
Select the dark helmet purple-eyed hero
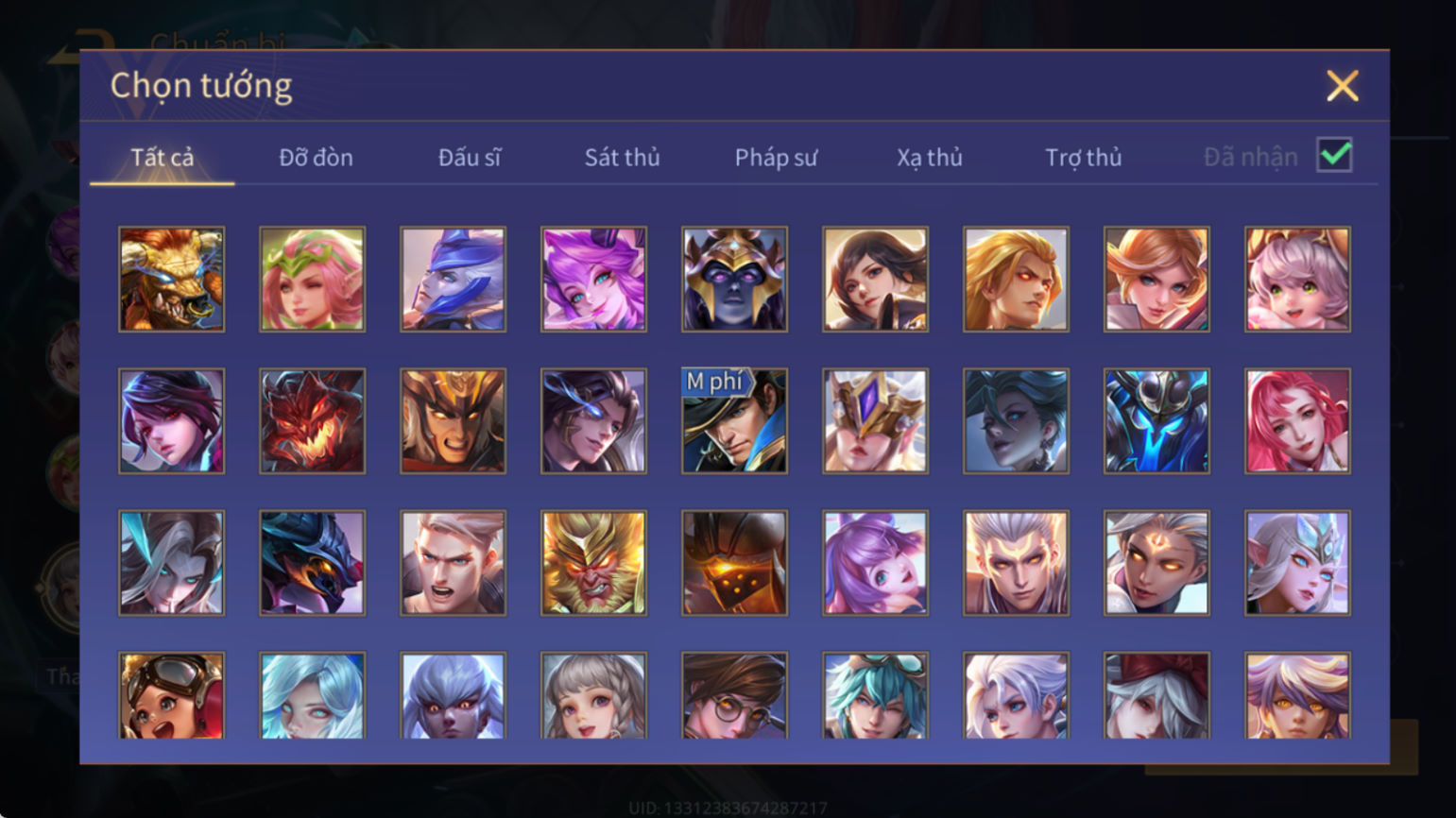[x=734, y=279]
